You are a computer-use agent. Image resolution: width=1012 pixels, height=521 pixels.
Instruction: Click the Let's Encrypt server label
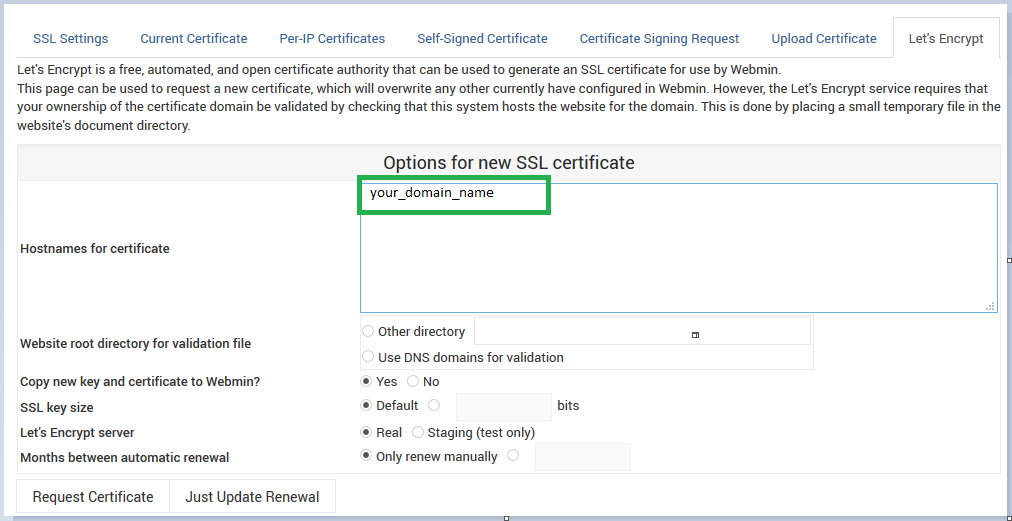tap(77, 432)
